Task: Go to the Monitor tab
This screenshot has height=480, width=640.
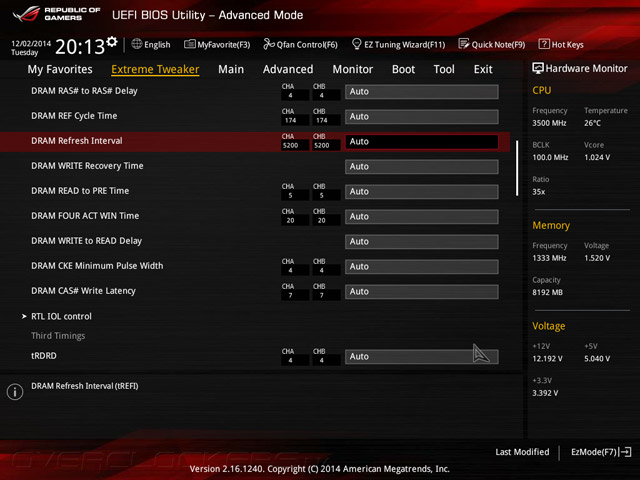Action: [353, 69]
